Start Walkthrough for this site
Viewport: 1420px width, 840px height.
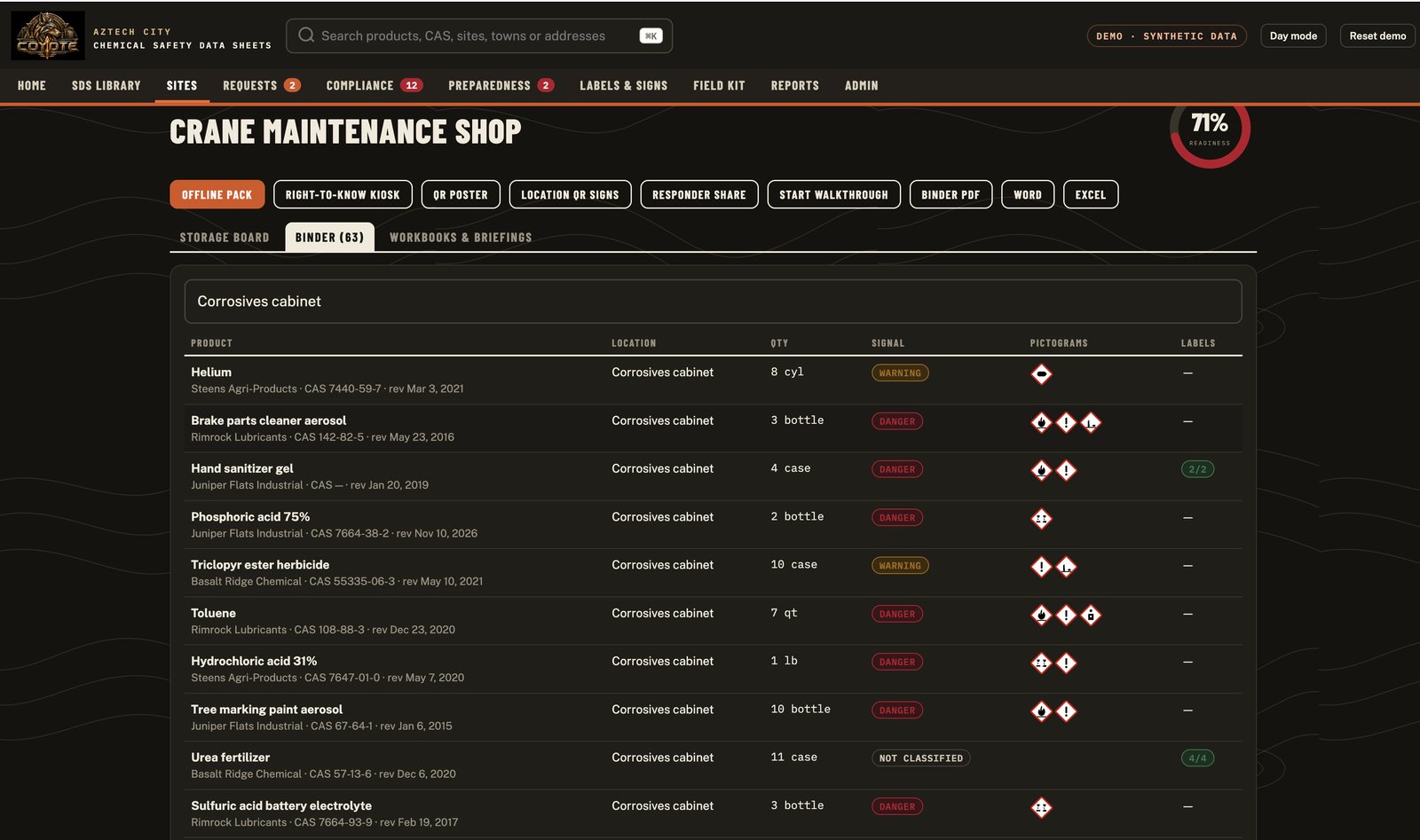(x=834, y=194)
